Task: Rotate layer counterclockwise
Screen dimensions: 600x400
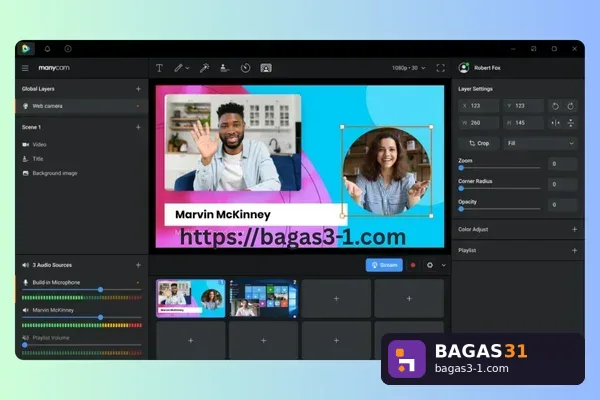Action: (x=555, y=106)
